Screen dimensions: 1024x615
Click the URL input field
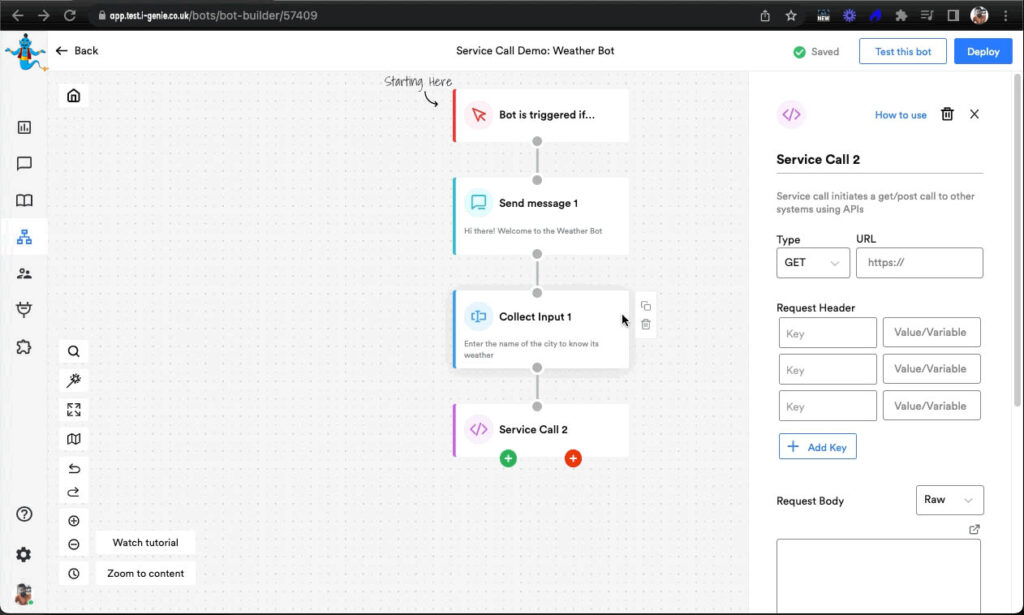[x=919, y=263]
